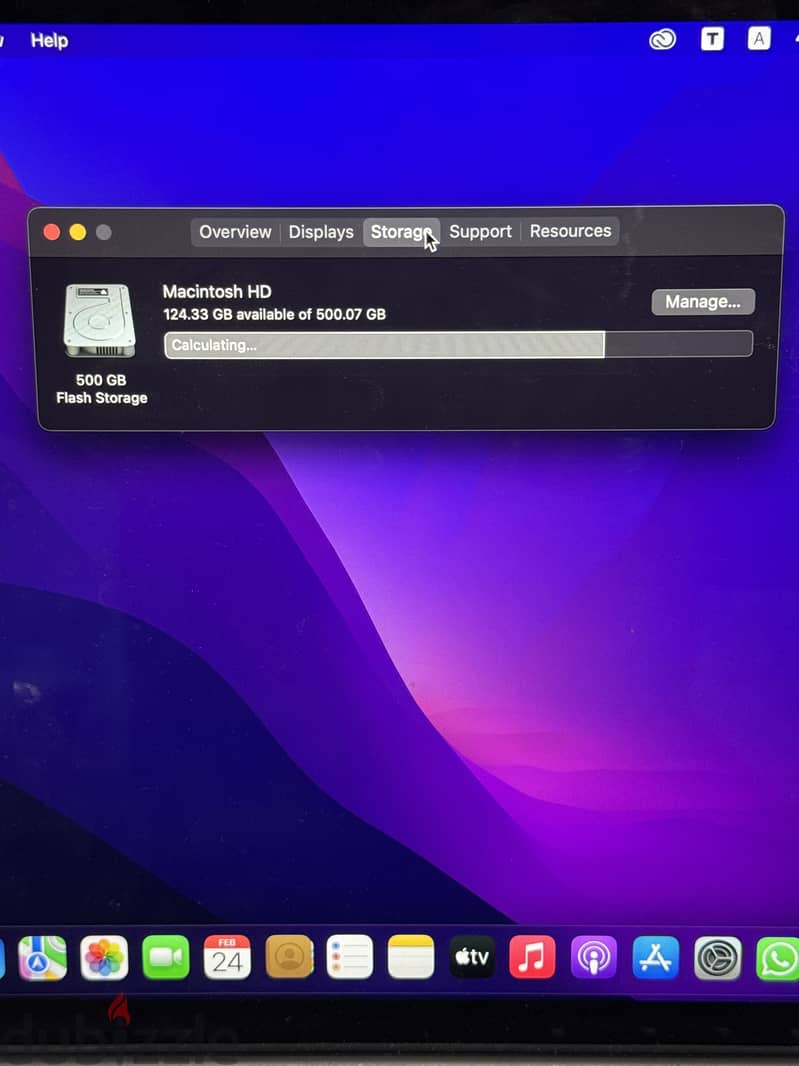
Task: Open Contacts from the Dock
Action: (x=289, y=957)
